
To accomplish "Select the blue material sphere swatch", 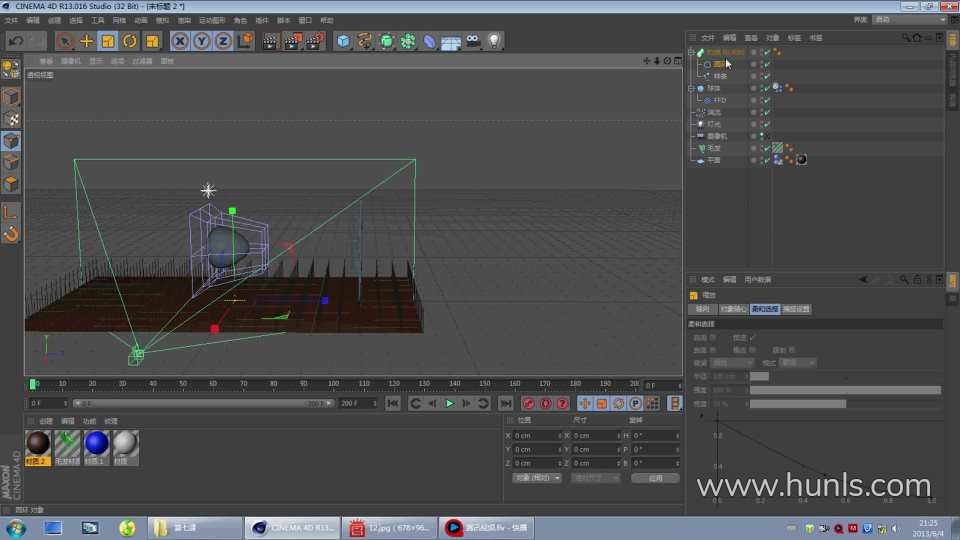I will pyautogui.click(x=96, y=443).
